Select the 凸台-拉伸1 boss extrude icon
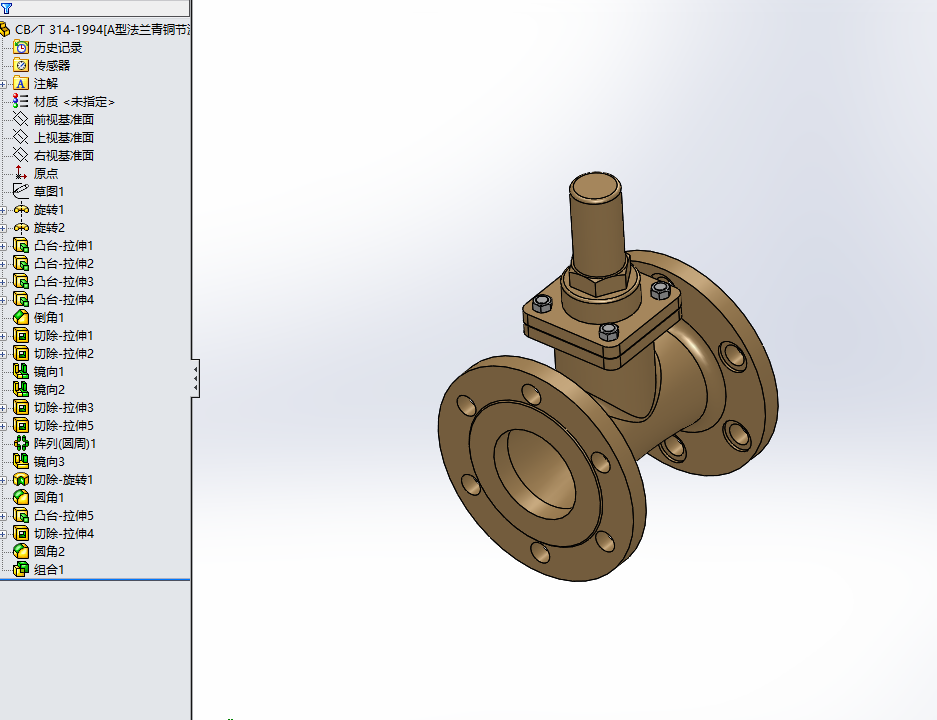This screenshot has height=720, width=937. pos(21,246)
